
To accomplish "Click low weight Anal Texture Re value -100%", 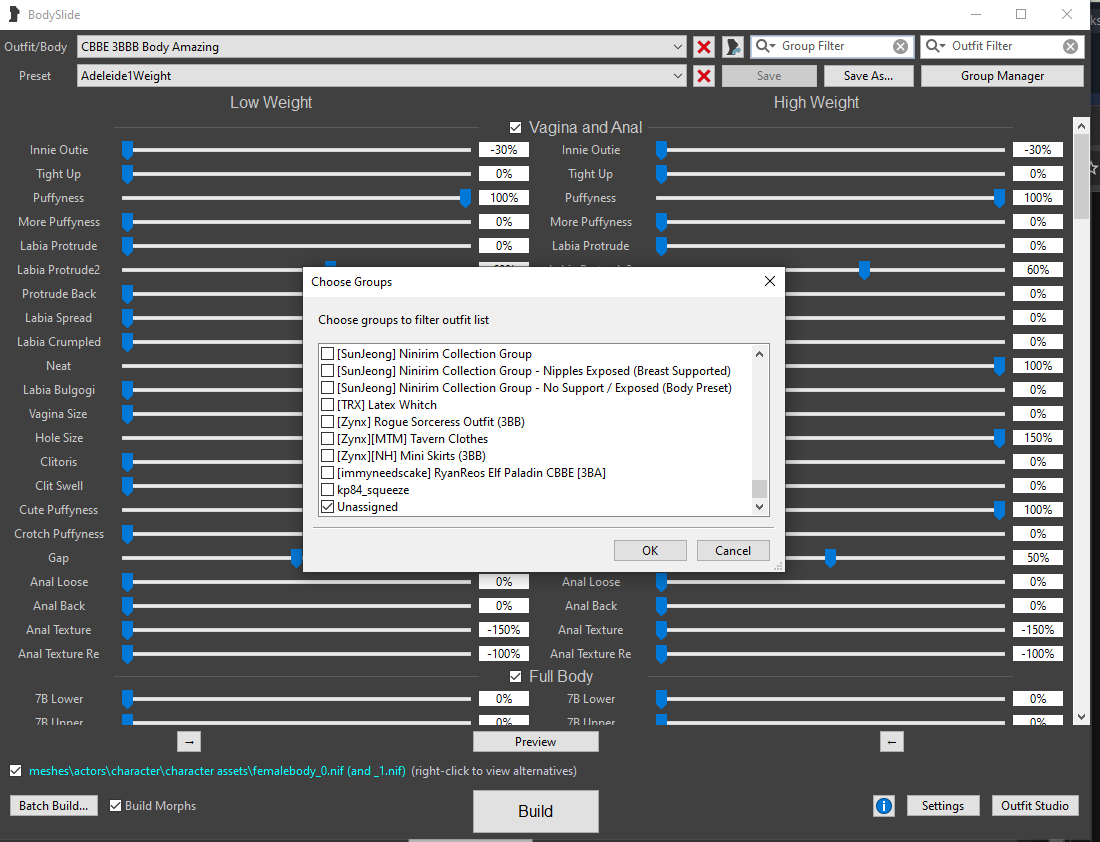I will [504, 654].
